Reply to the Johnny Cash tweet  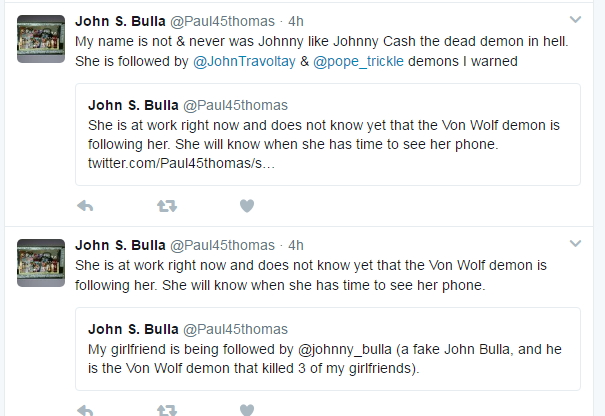[x=85, y=206]
